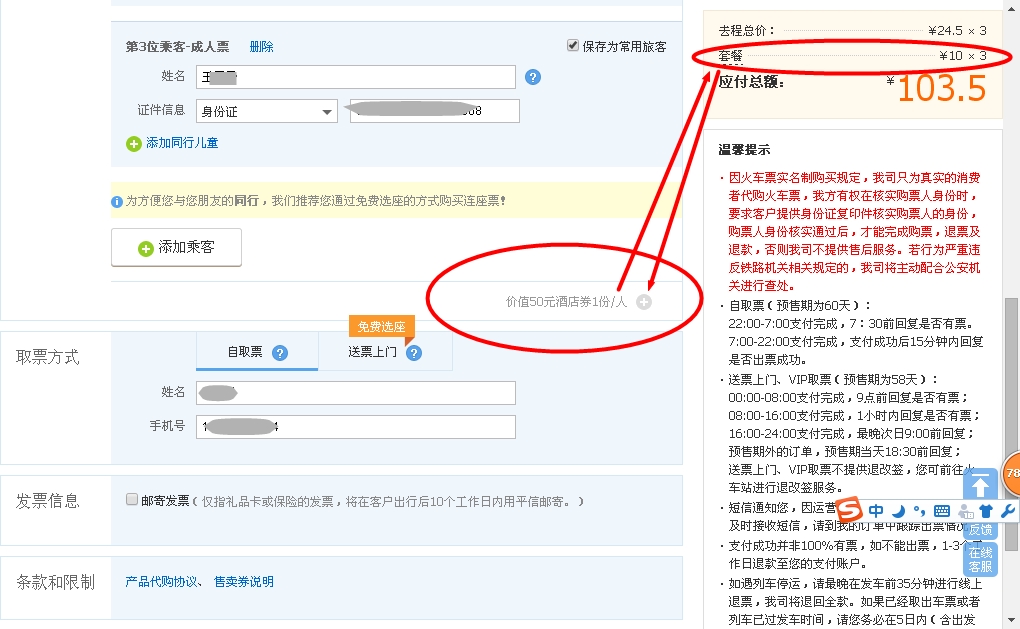Open Sogou toolbox wrench icon

1007,511
